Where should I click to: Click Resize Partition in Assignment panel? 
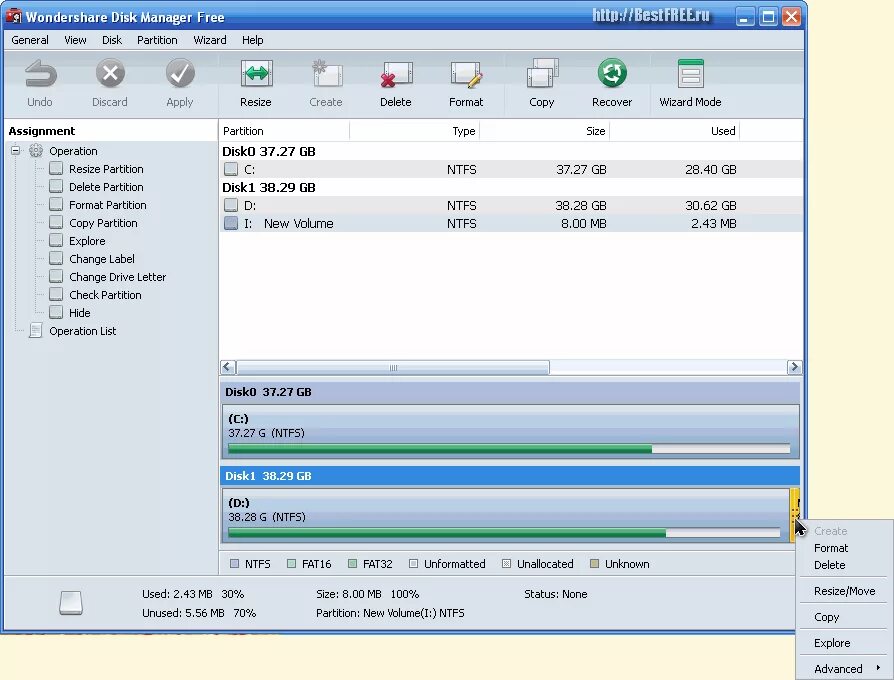pos(106,169)
